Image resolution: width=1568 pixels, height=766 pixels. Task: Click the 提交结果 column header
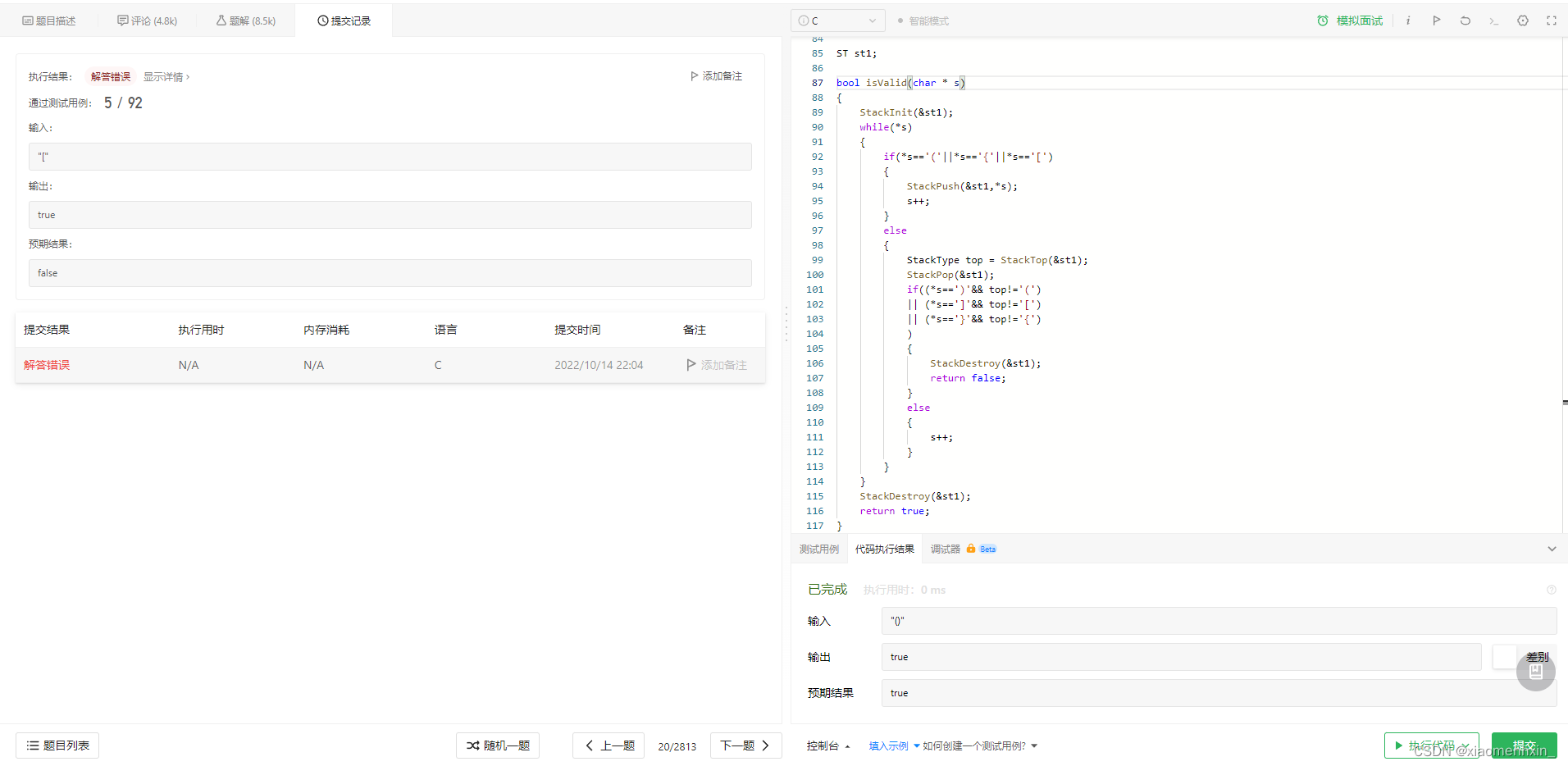[x=47, y=330]
